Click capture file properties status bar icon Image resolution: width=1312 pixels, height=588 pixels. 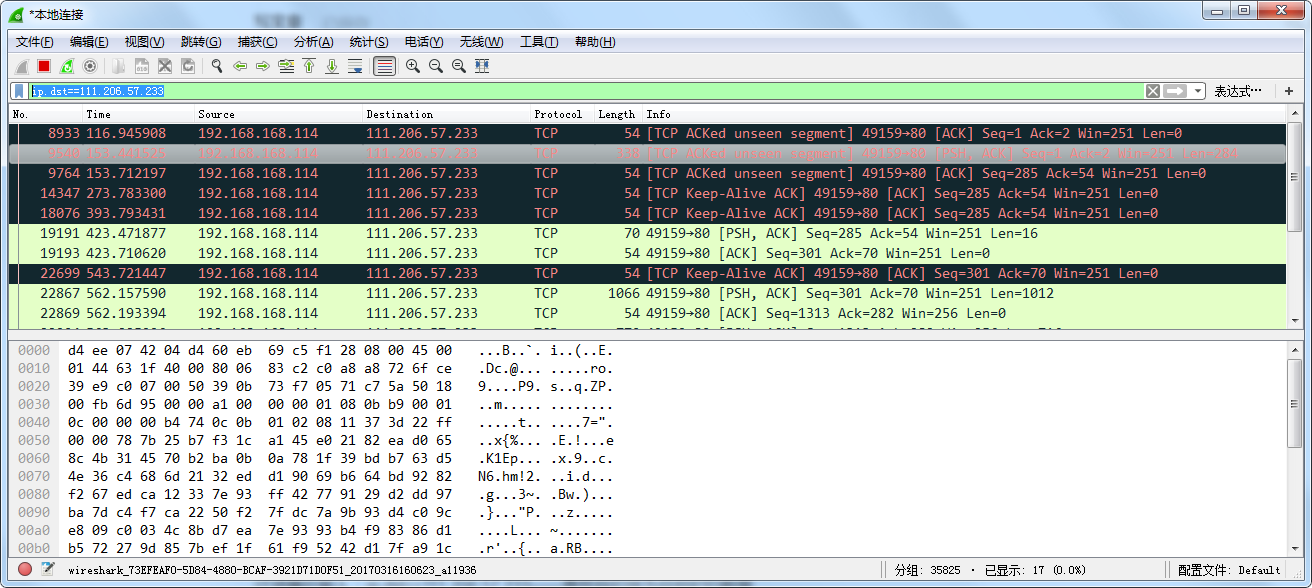(x=48, y=570)
